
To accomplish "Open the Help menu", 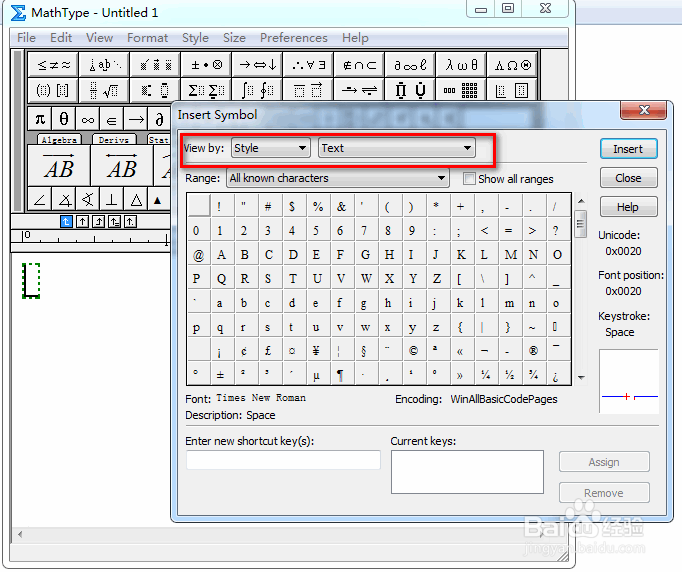I will (x=355, y=38).
